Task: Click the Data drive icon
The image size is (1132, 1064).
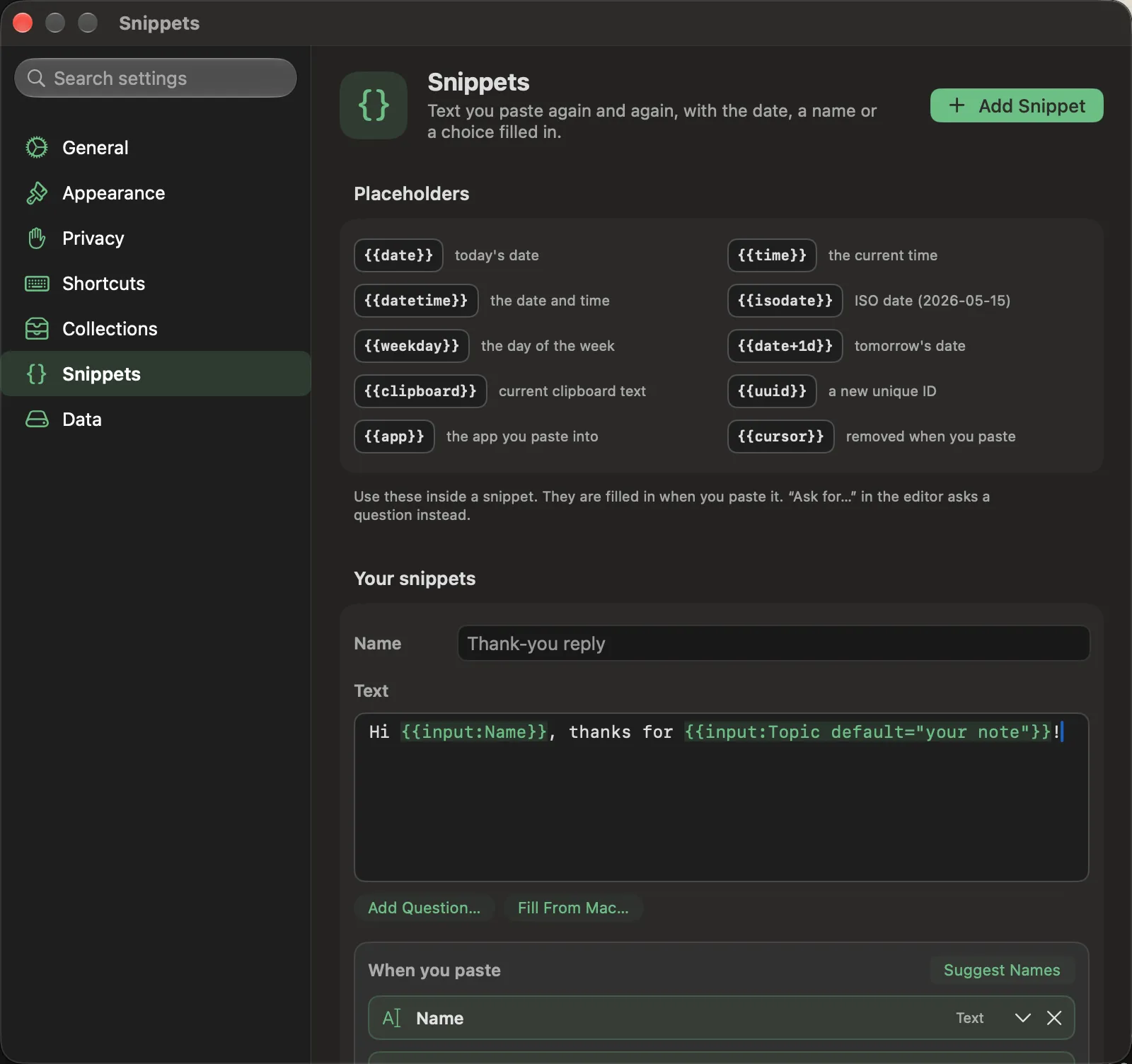Action: (x=37, y=420)
